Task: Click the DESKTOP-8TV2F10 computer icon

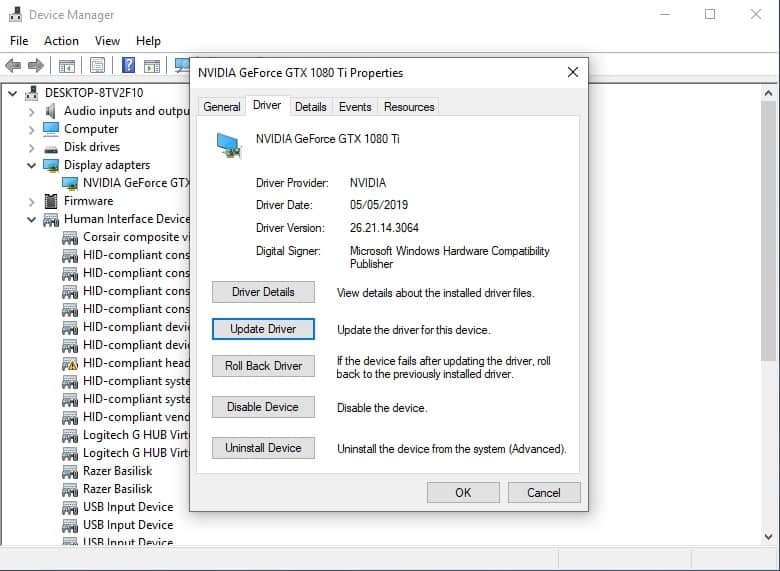Action: (x=32, y=93)
